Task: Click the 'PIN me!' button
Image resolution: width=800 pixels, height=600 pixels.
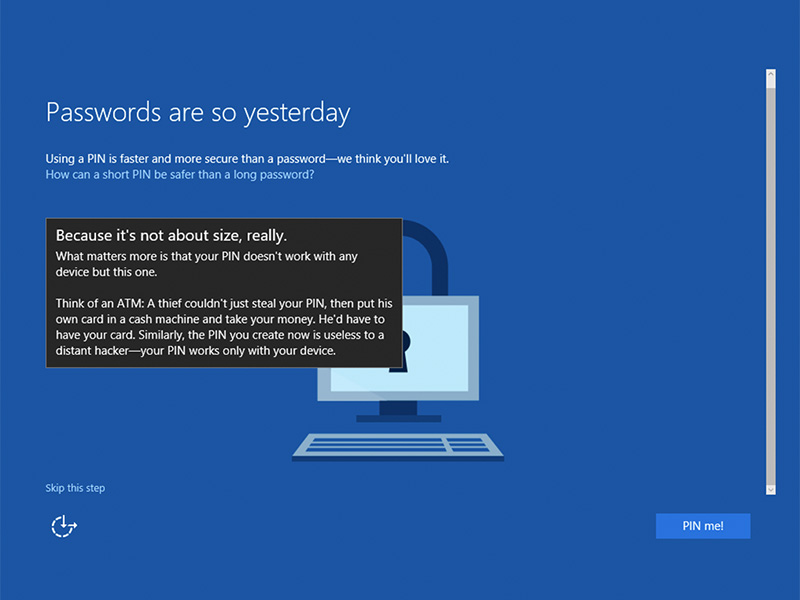Action: point(702,526)
